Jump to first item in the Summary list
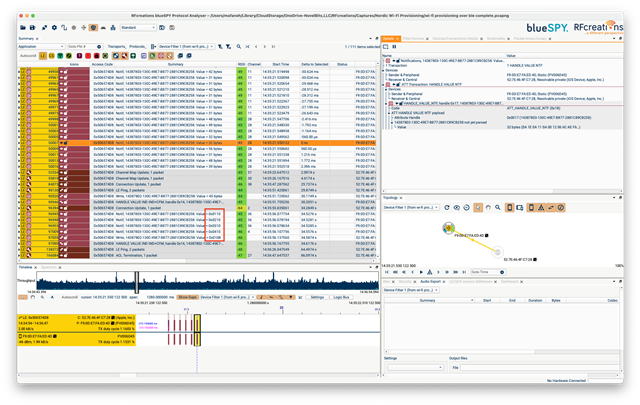Screen dimensions: 640x405 pos(247,47)
